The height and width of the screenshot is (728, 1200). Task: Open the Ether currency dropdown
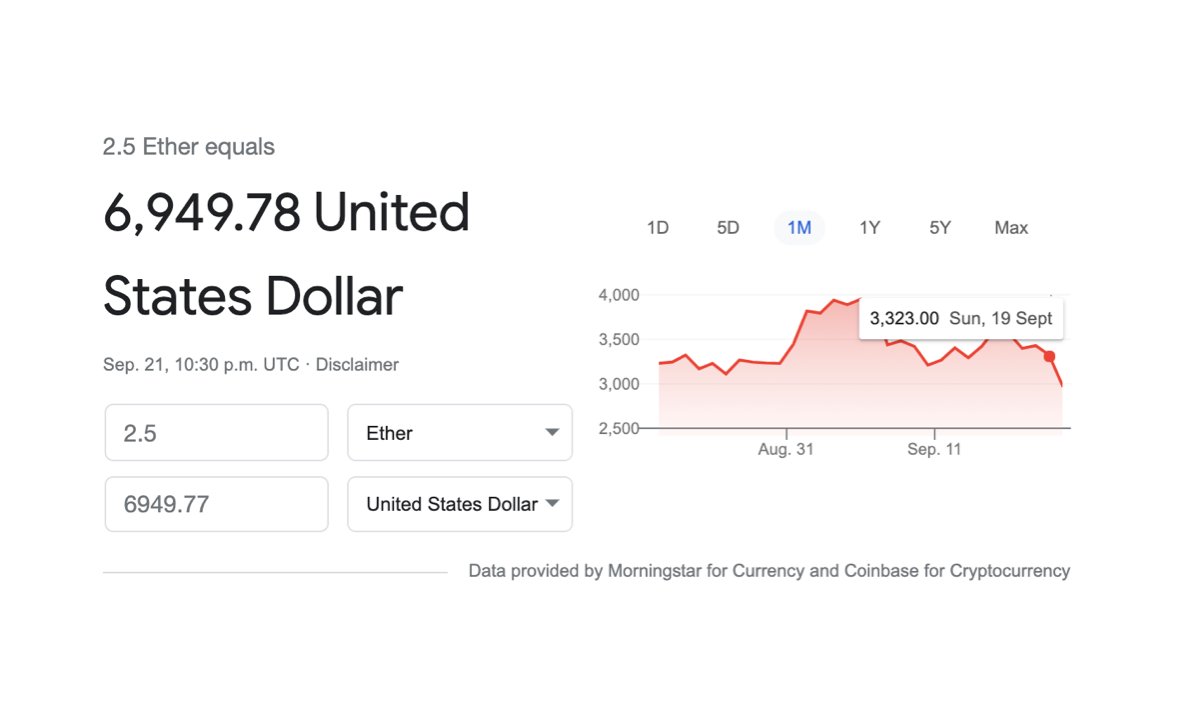pos(459,433)
